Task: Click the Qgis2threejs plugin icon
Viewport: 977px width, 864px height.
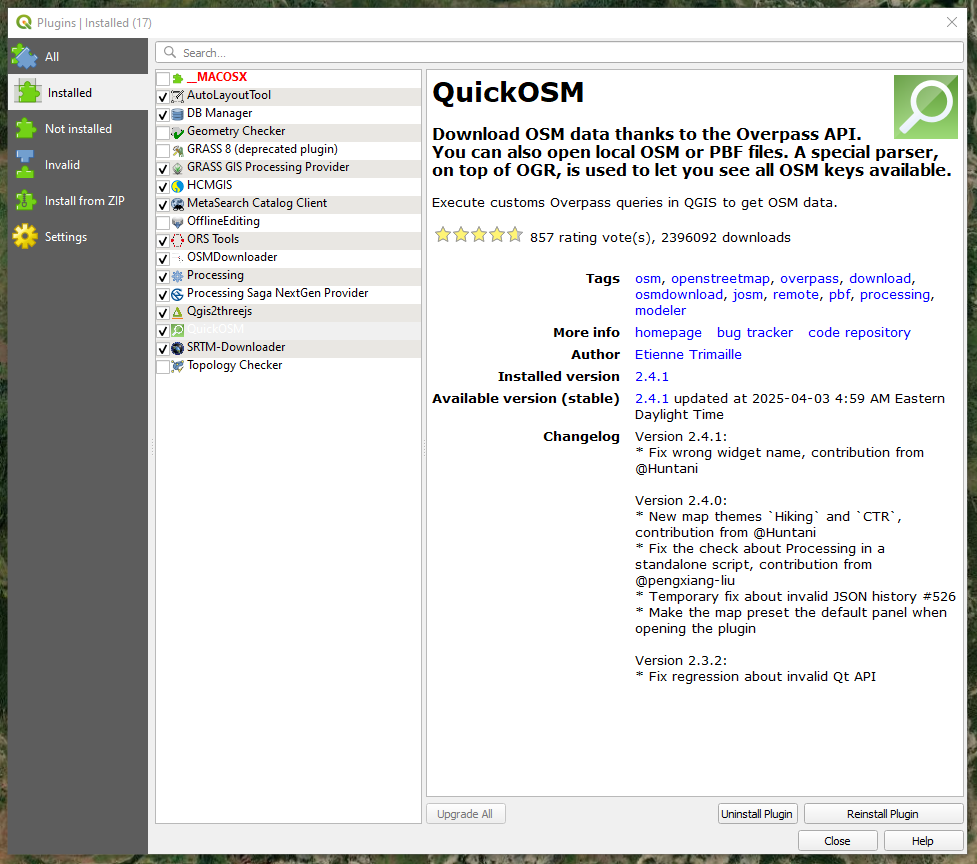Action: point(177,312)
